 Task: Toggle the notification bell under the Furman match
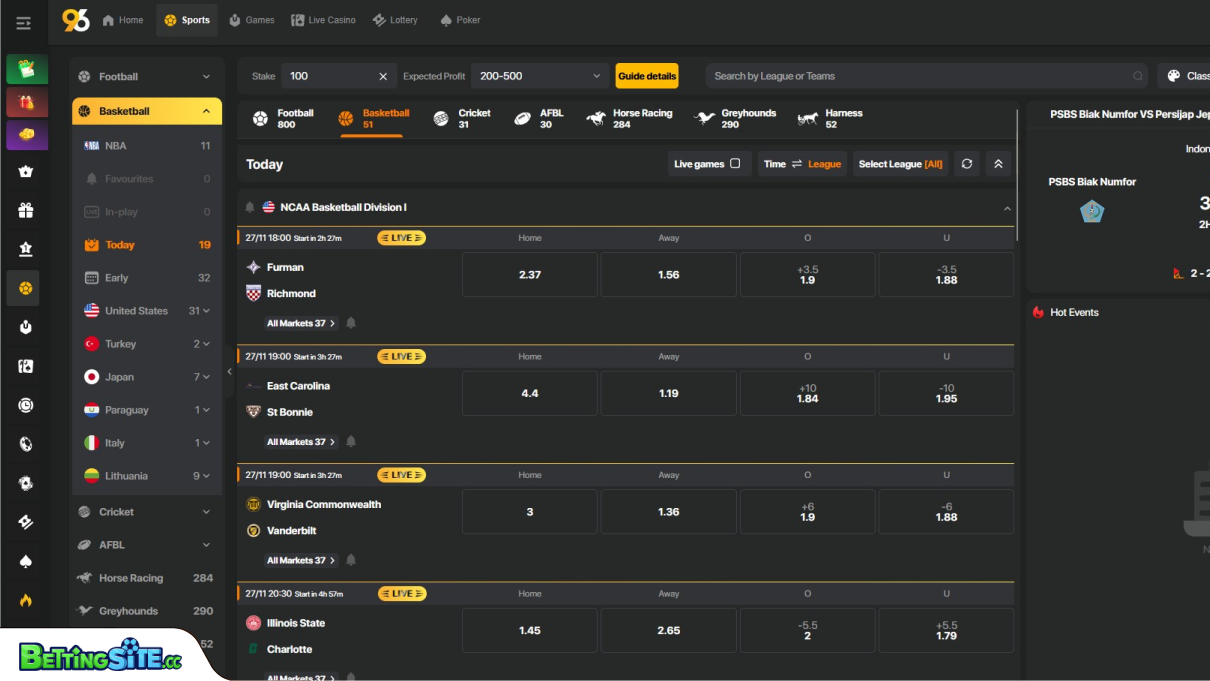pyautogui.click(x=351, y=322)
